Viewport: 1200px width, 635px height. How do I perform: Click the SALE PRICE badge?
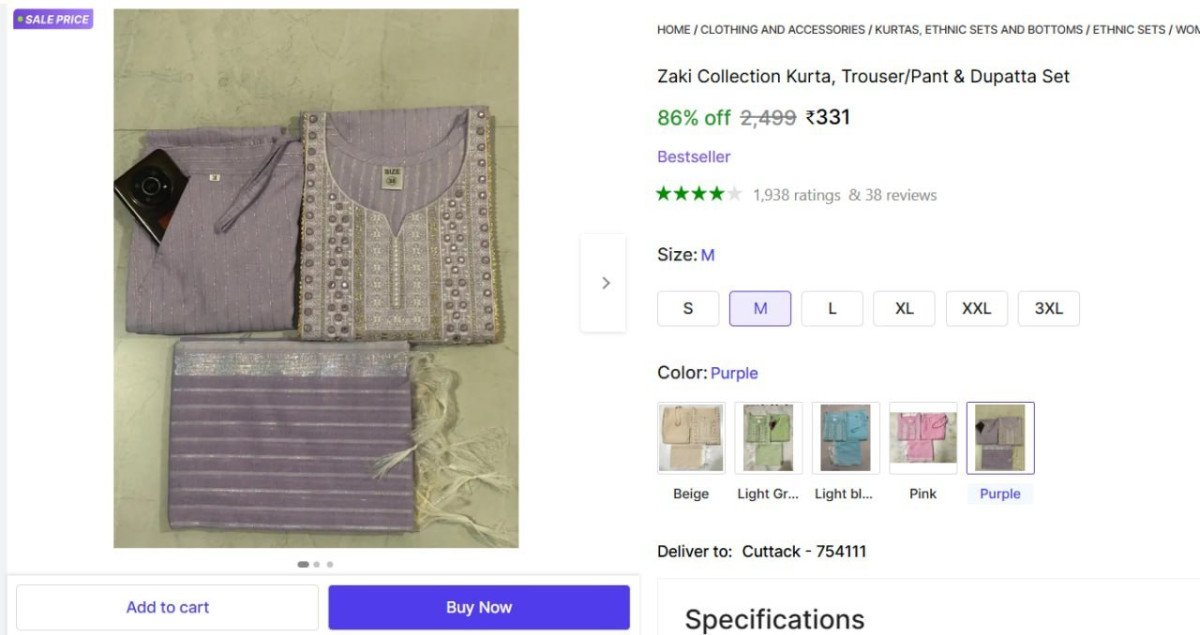point(52,18)
